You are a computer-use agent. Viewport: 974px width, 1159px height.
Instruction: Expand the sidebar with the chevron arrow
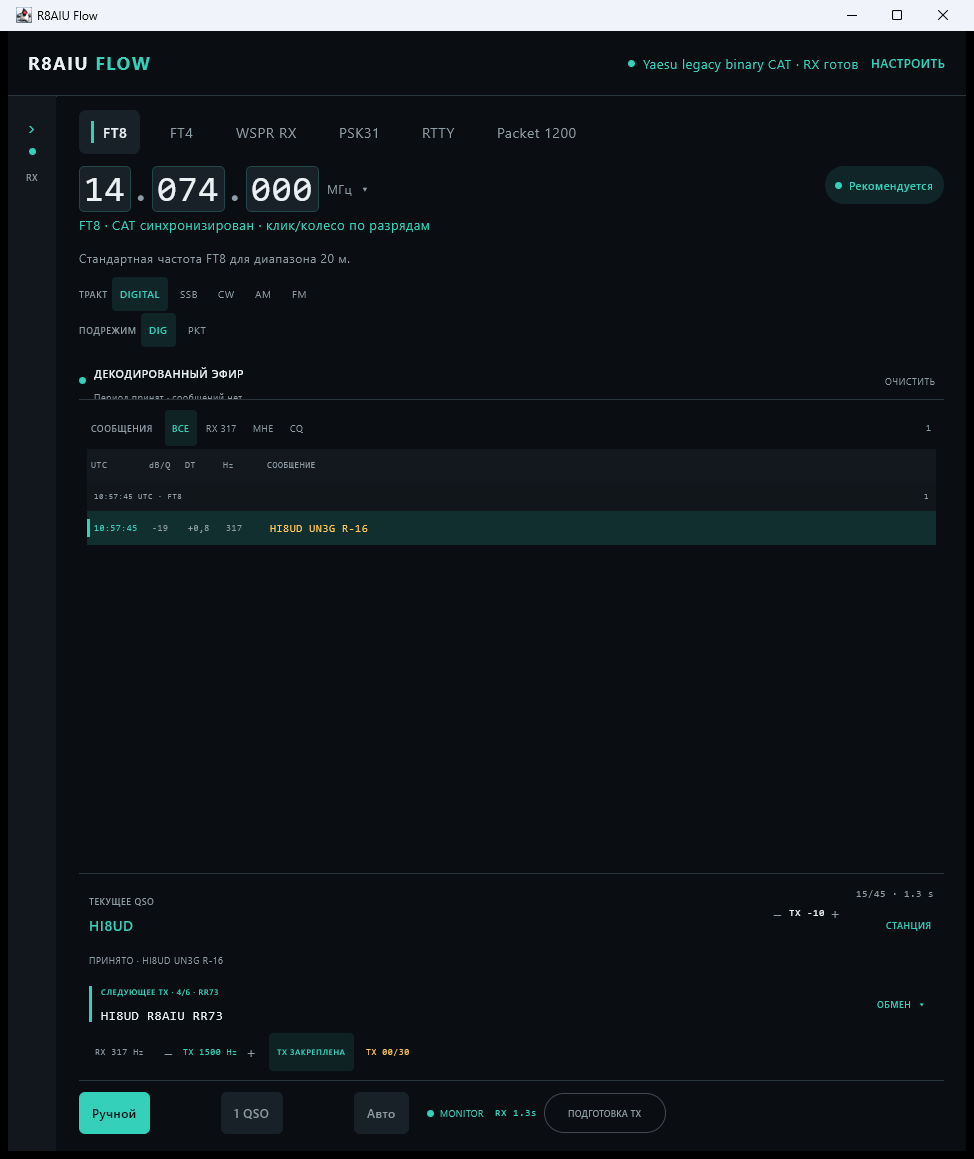[x=31, y=129]
